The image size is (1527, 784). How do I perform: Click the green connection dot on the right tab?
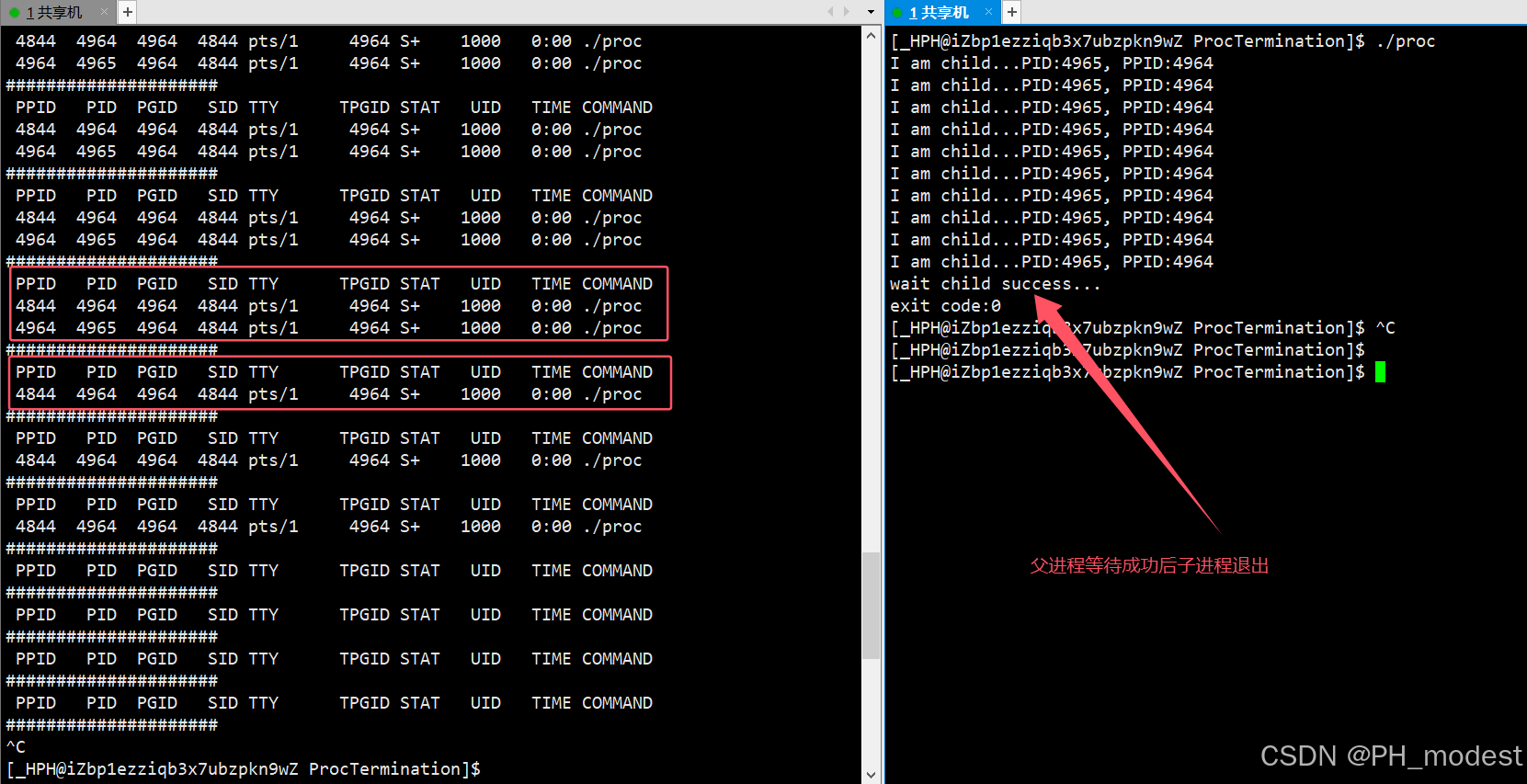(898, 13)
